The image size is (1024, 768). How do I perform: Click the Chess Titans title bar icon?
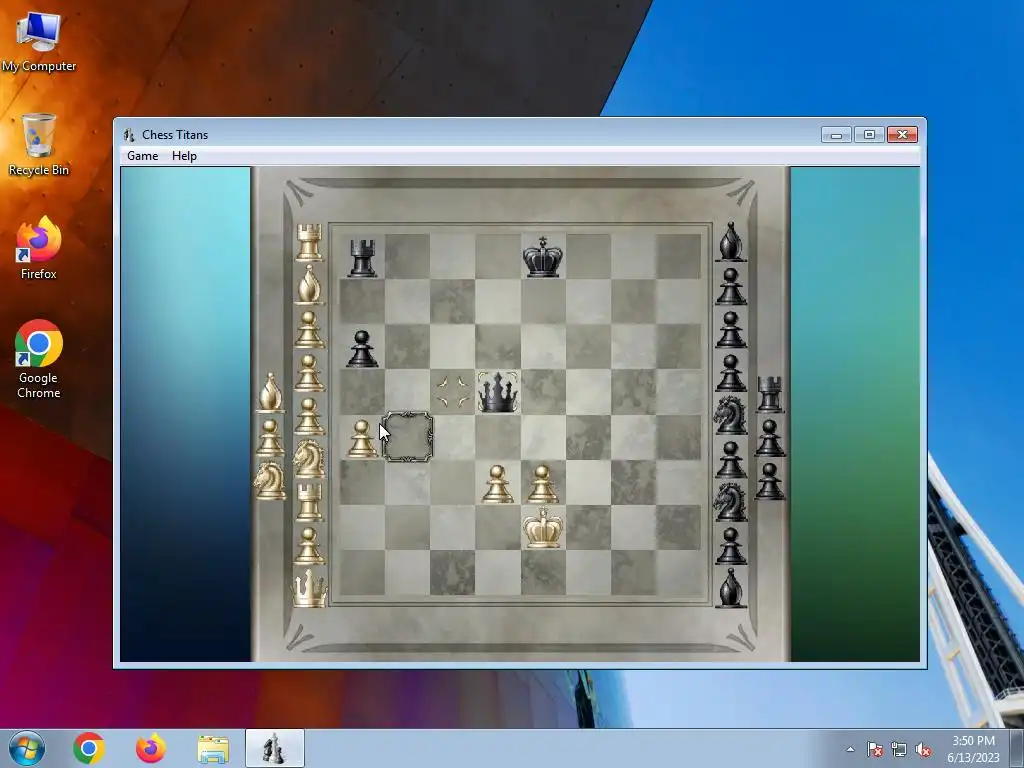[129, 135]
